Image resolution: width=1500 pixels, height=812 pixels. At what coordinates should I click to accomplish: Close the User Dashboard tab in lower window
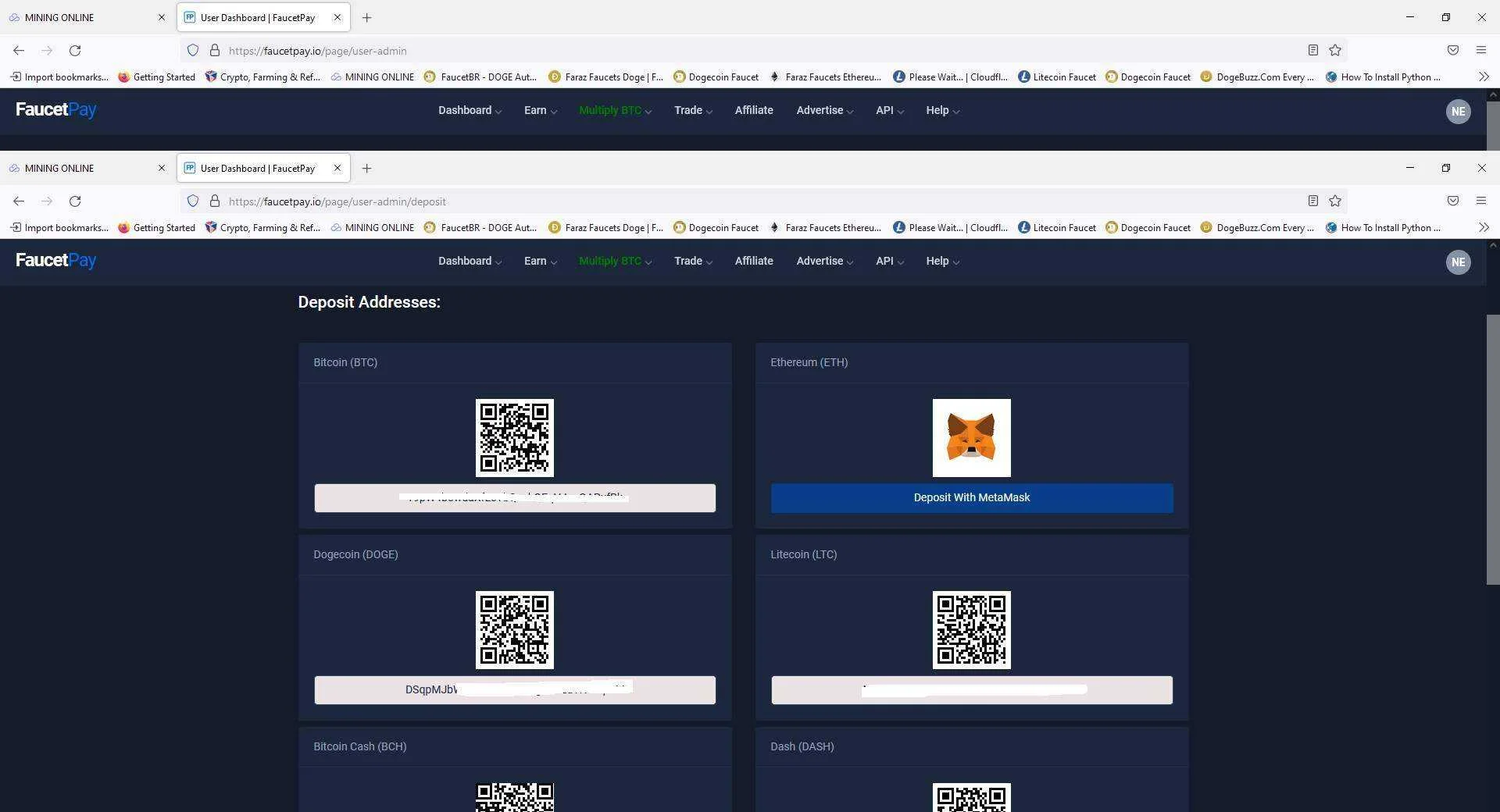coord(337,168)
